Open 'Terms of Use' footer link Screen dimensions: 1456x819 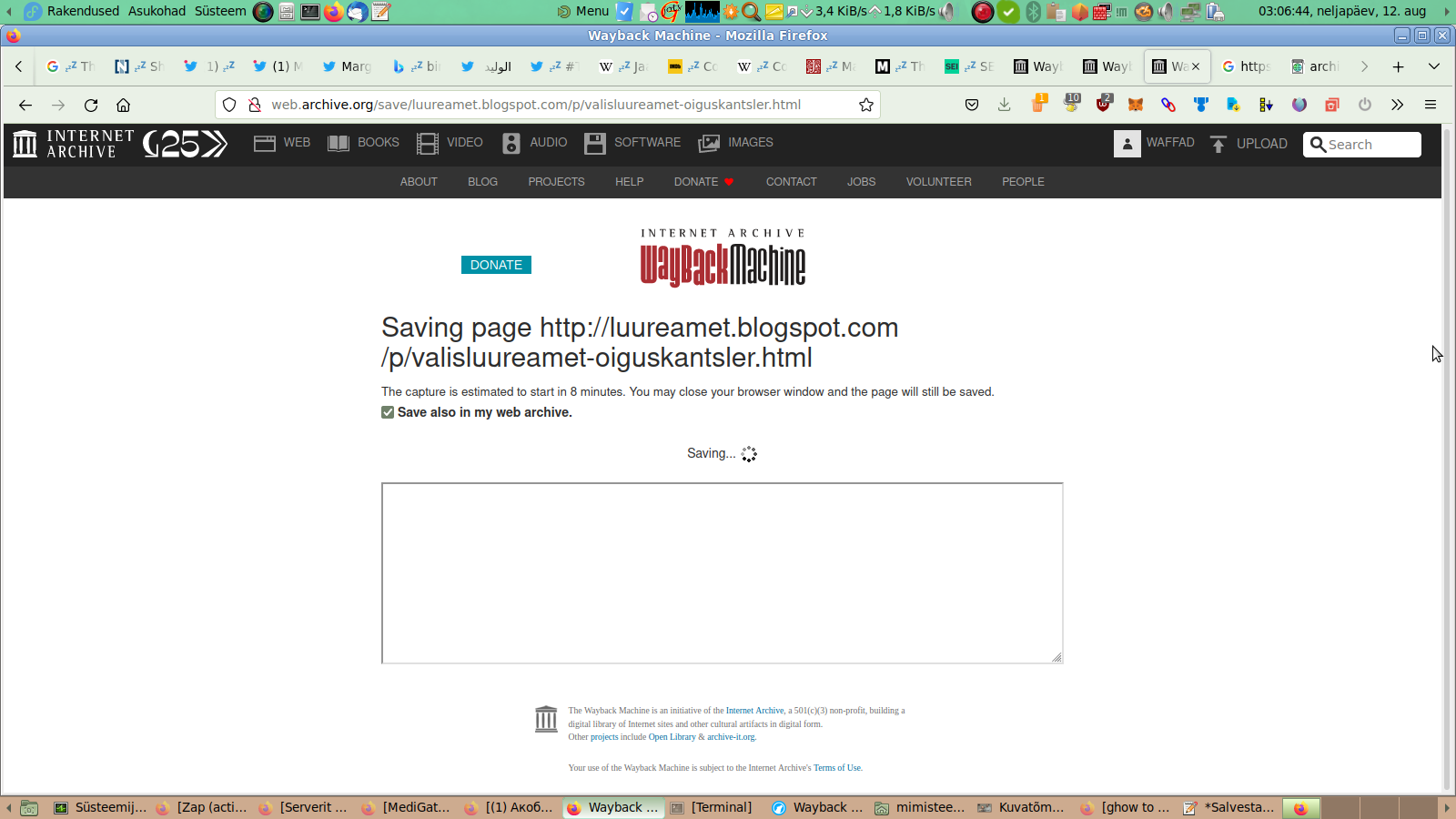pyautogui.click(x=837, y=768)
